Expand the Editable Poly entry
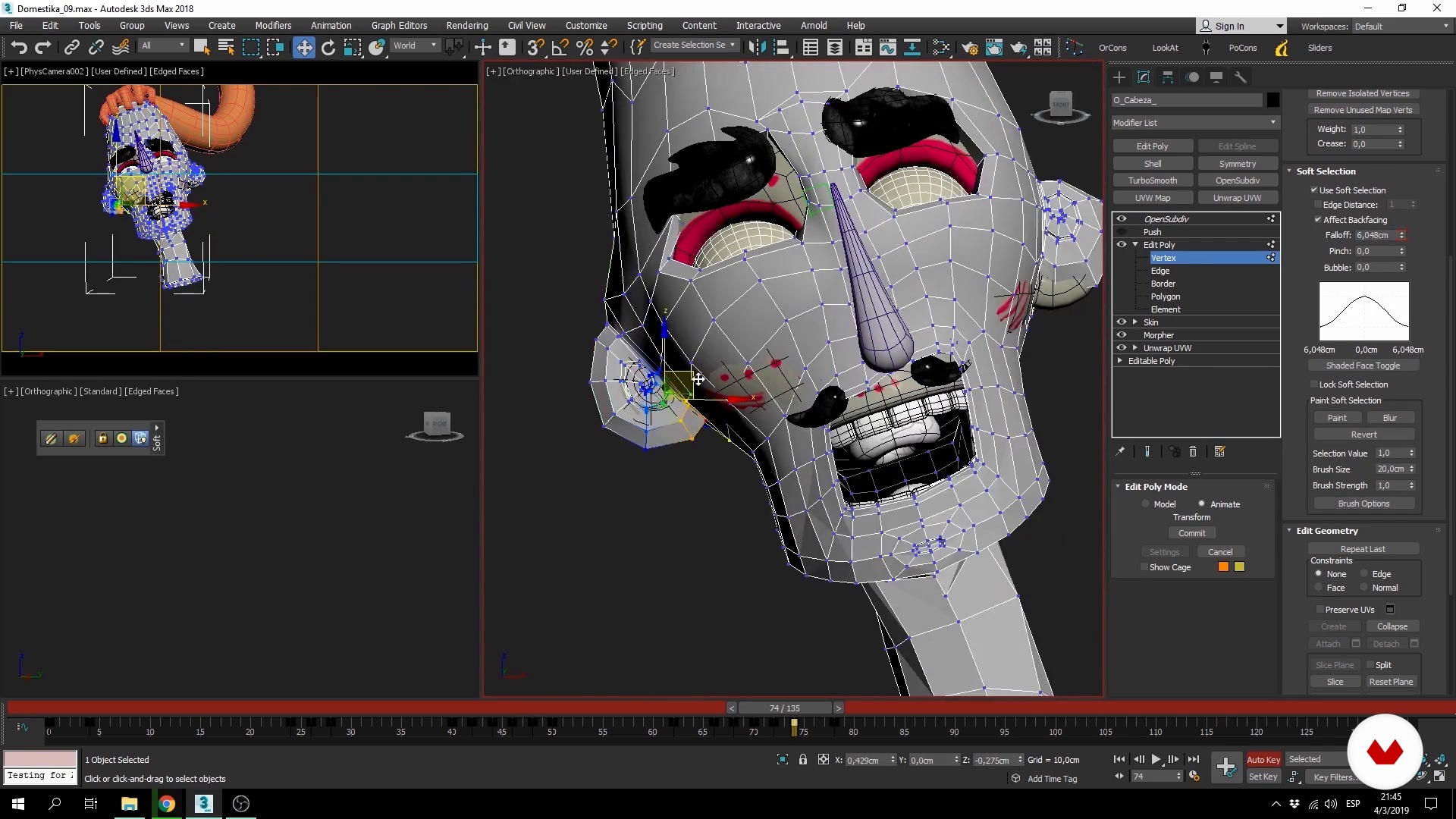The height and width of the screenshot is (819, 1456). (1120, 361)
